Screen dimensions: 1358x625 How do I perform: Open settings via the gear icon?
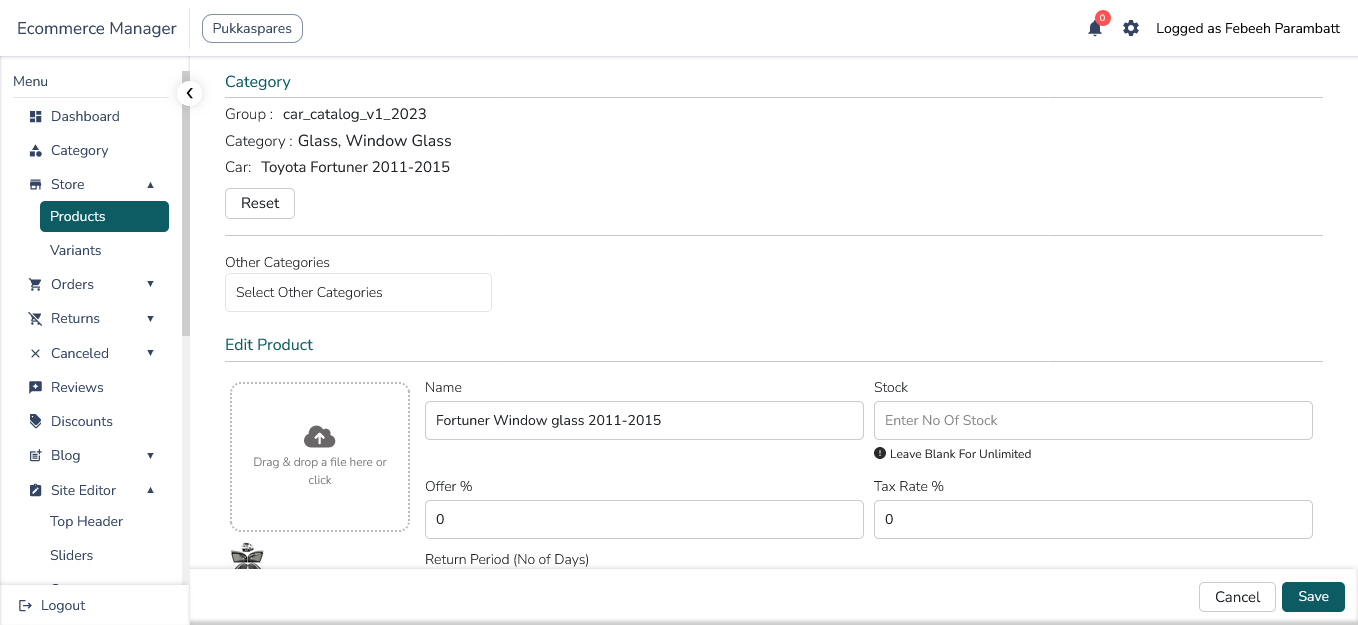(x=1131, y=29)
